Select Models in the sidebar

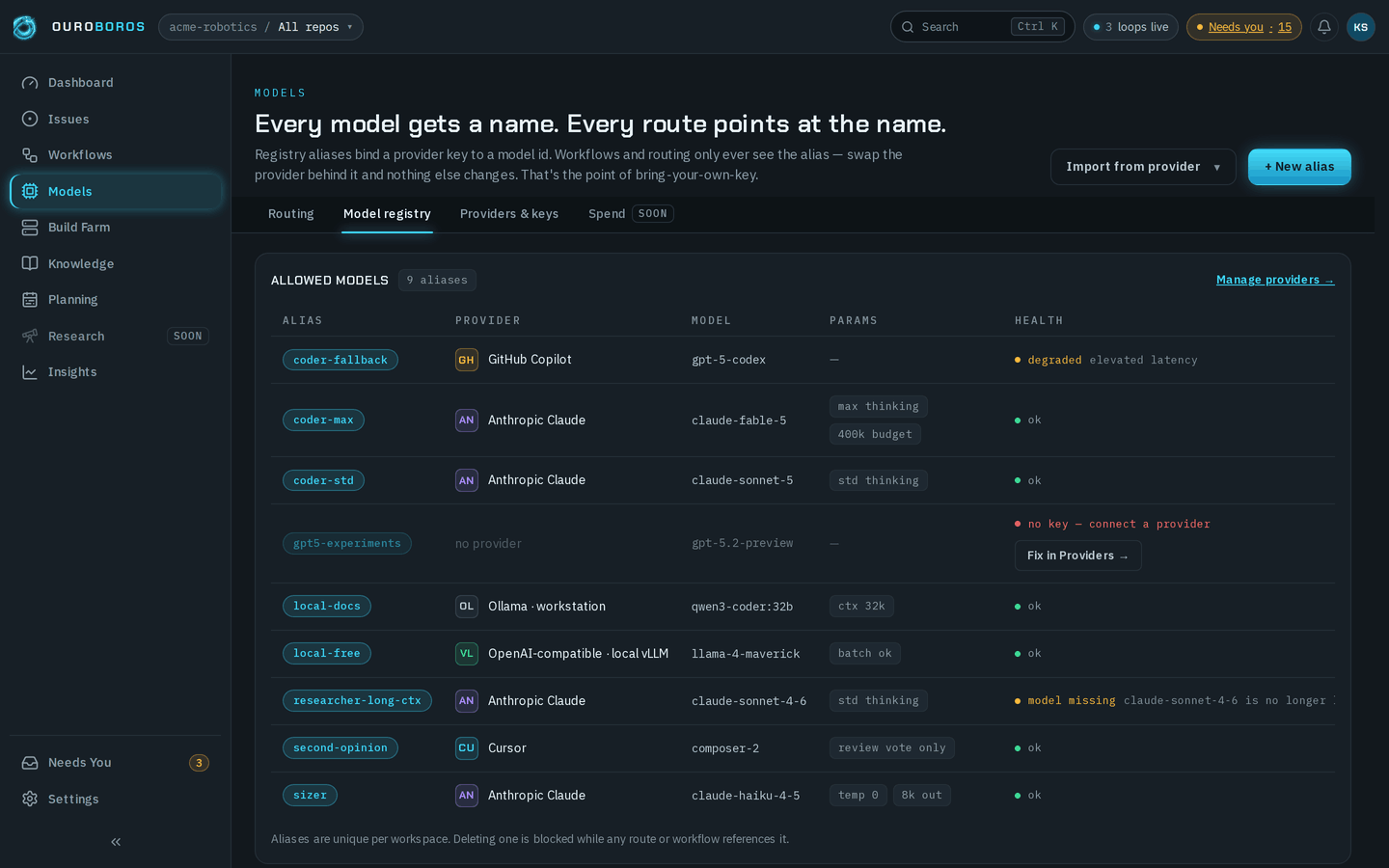coord(116,191)
